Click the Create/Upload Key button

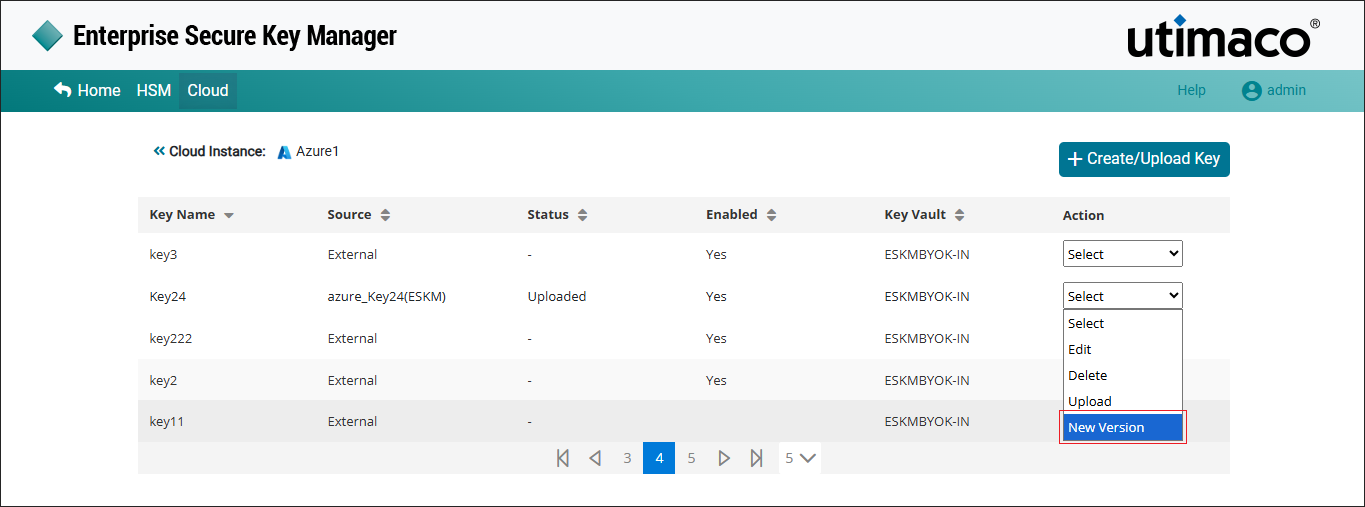pyautogui.click(x=1144, y=159)
